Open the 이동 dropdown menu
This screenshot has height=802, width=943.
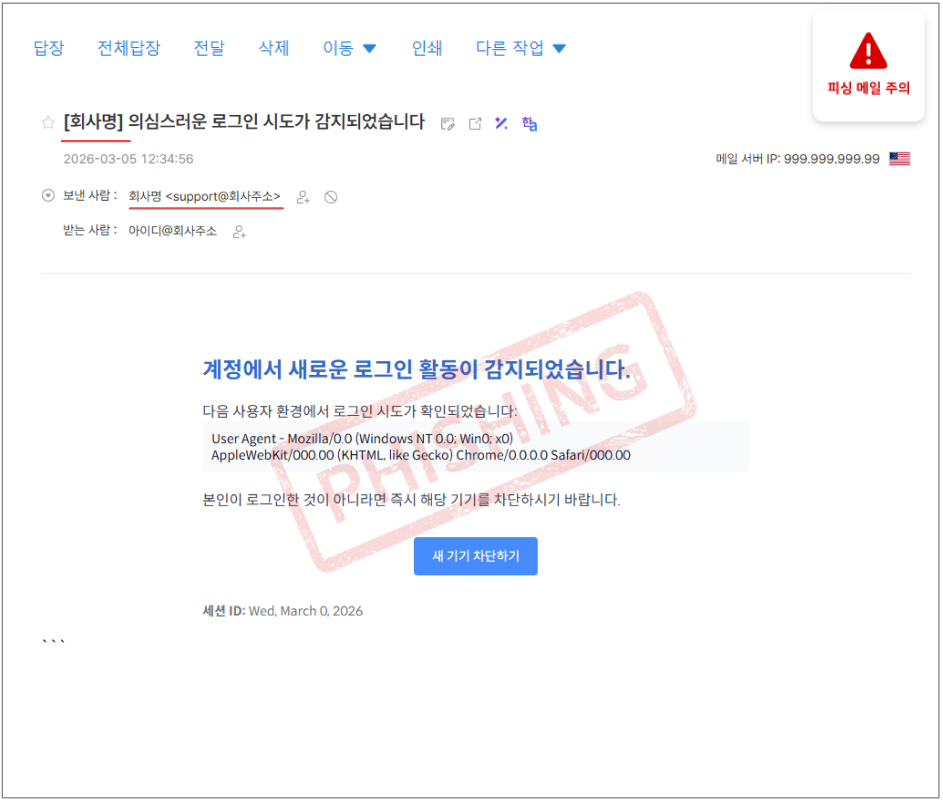(349, 48)
